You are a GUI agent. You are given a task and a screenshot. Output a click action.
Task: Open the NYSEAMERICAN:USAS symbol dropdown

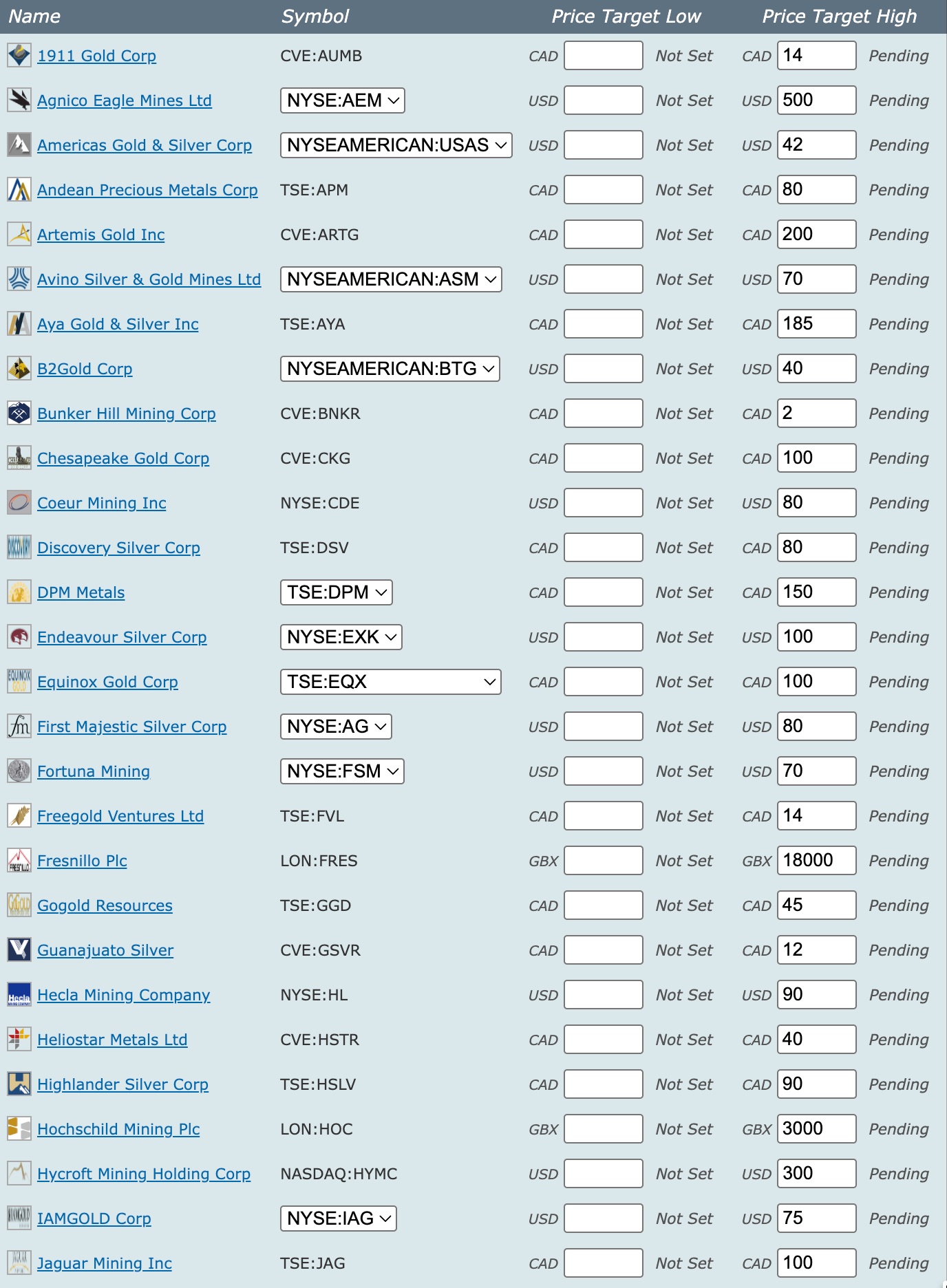point(396,145)
